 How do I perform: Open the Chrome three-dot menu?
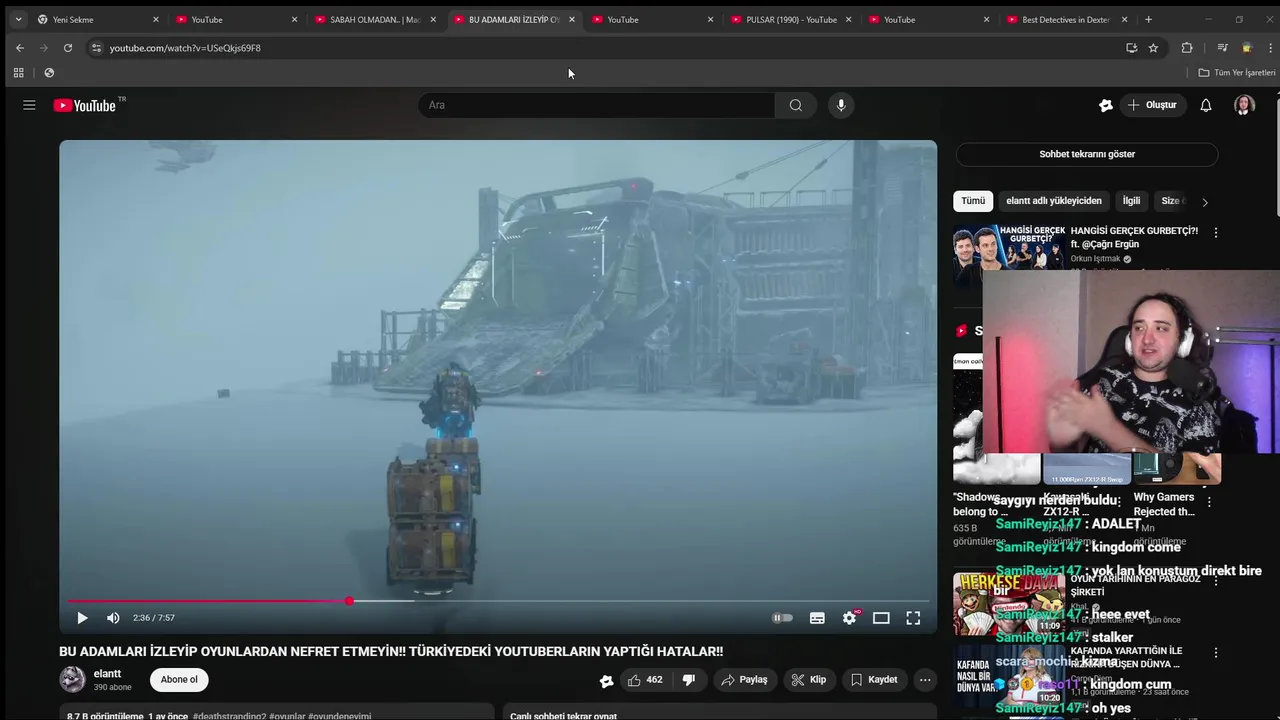pyautogui.click(x=1270, y=48)
